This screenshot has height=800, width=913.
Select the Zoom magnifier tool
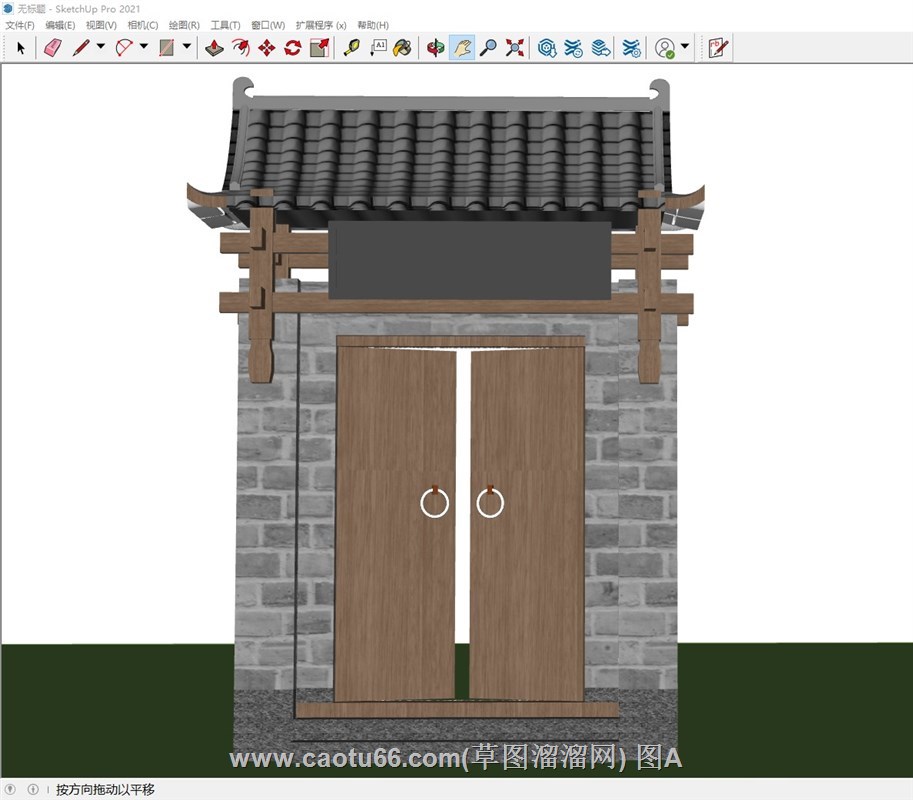pos(488,47)
